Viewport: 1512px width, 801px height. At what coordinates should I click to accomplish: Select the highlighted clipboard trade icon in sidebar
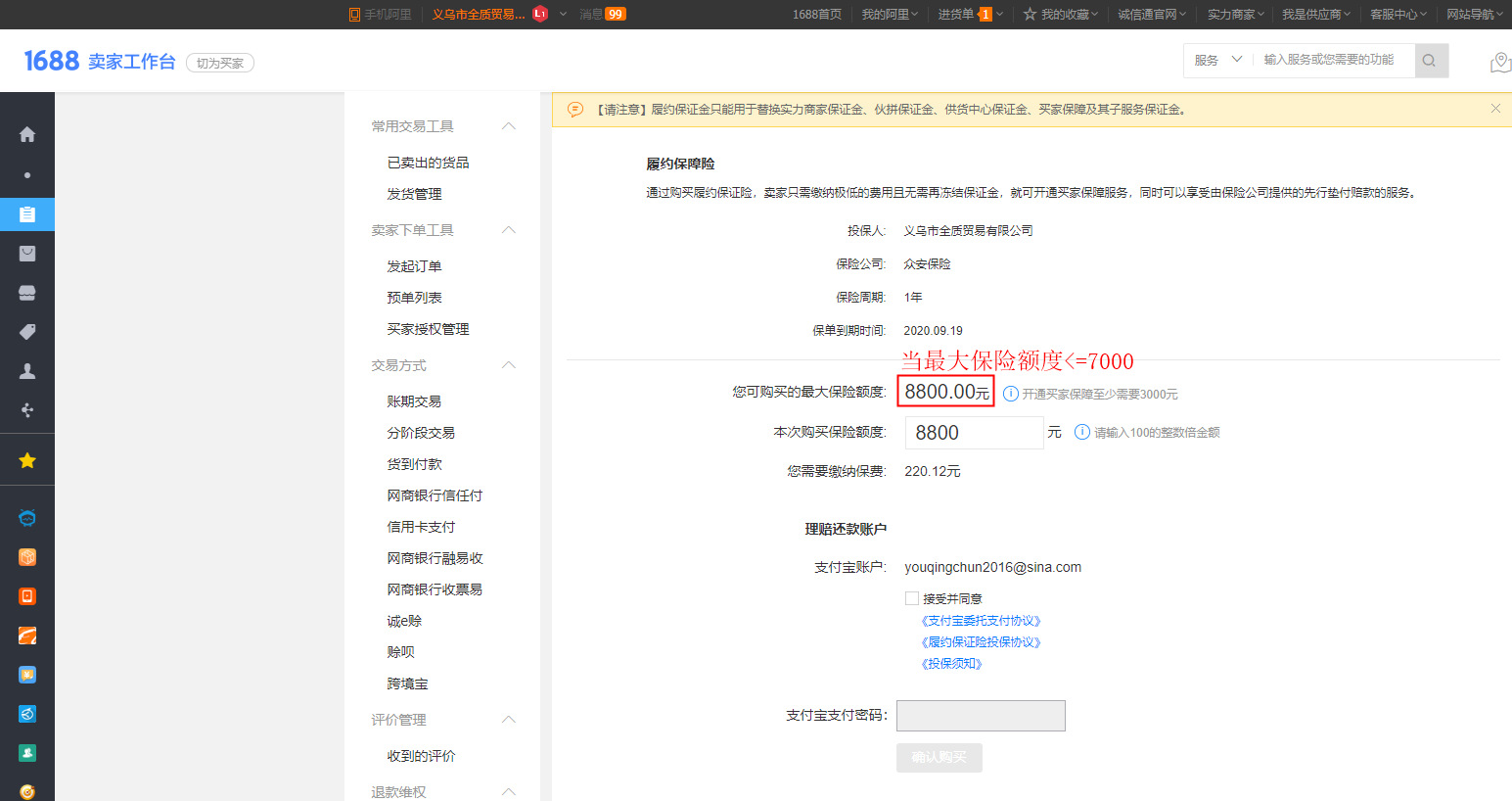pos(27,214)
